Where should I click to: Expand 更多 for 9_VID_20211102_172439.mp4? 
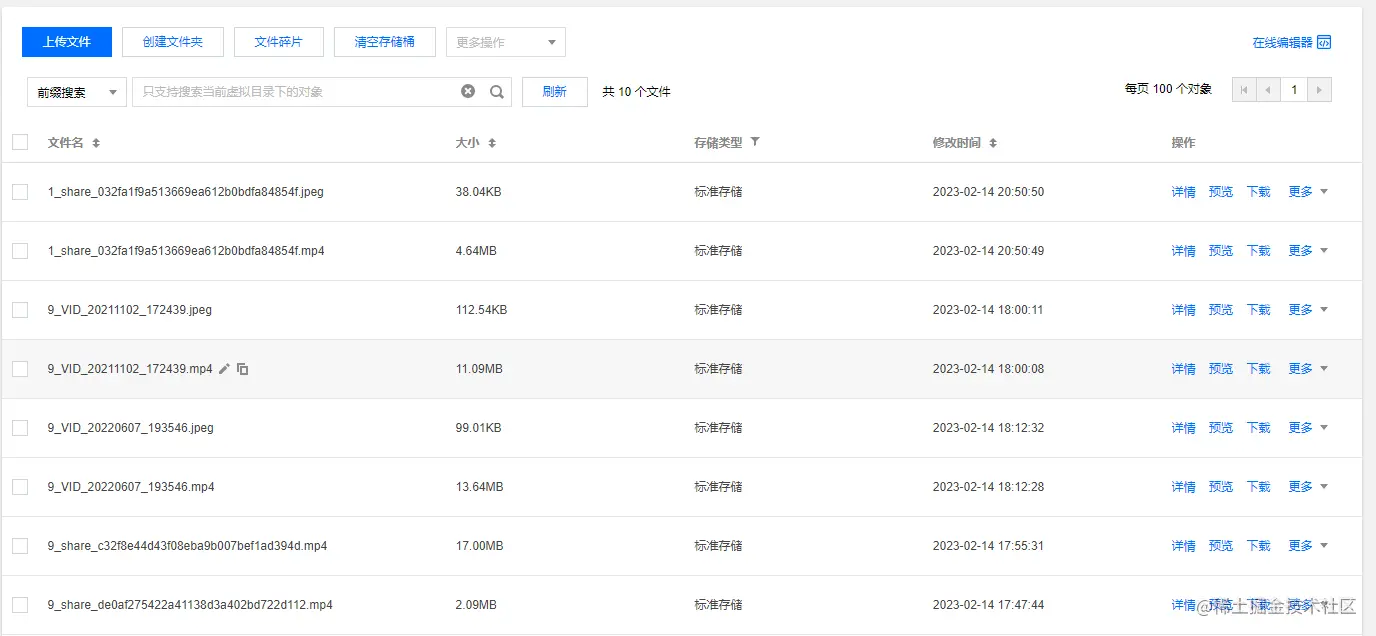[x=1308, y=369]
